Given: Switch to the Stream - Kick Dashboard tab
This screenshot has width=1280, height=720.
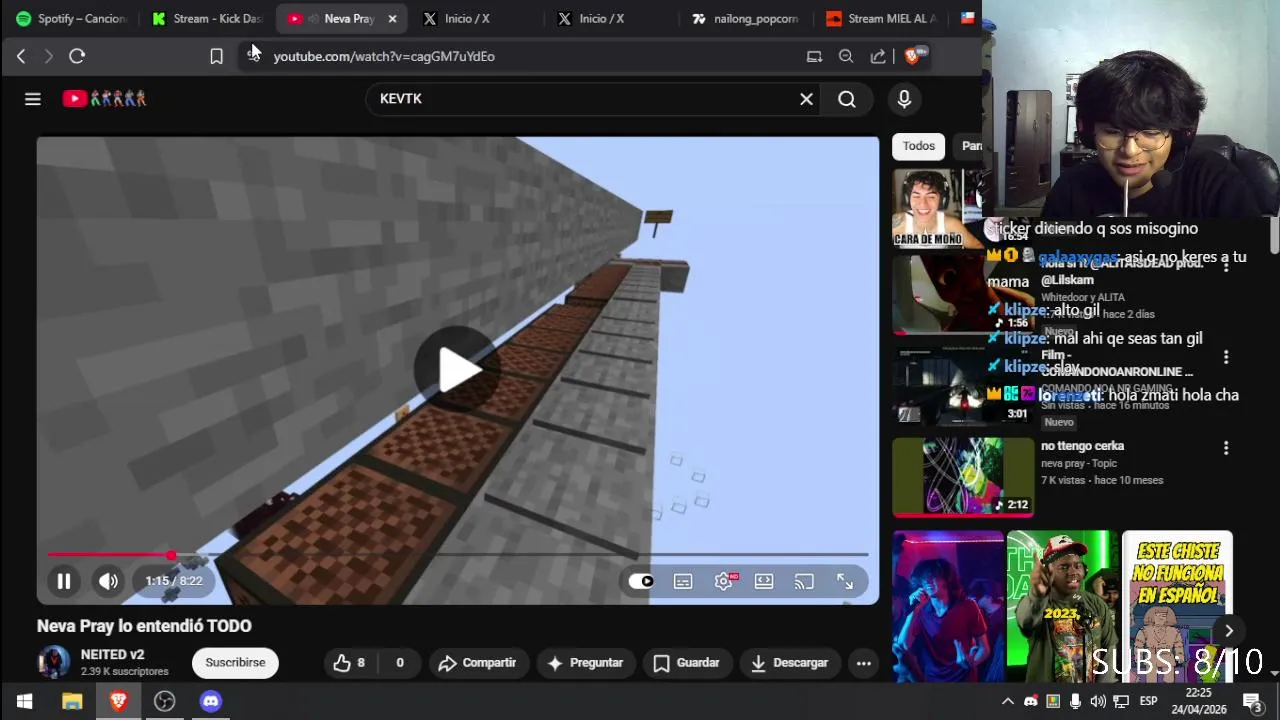Looking at the screenshot, I should 206,18.
